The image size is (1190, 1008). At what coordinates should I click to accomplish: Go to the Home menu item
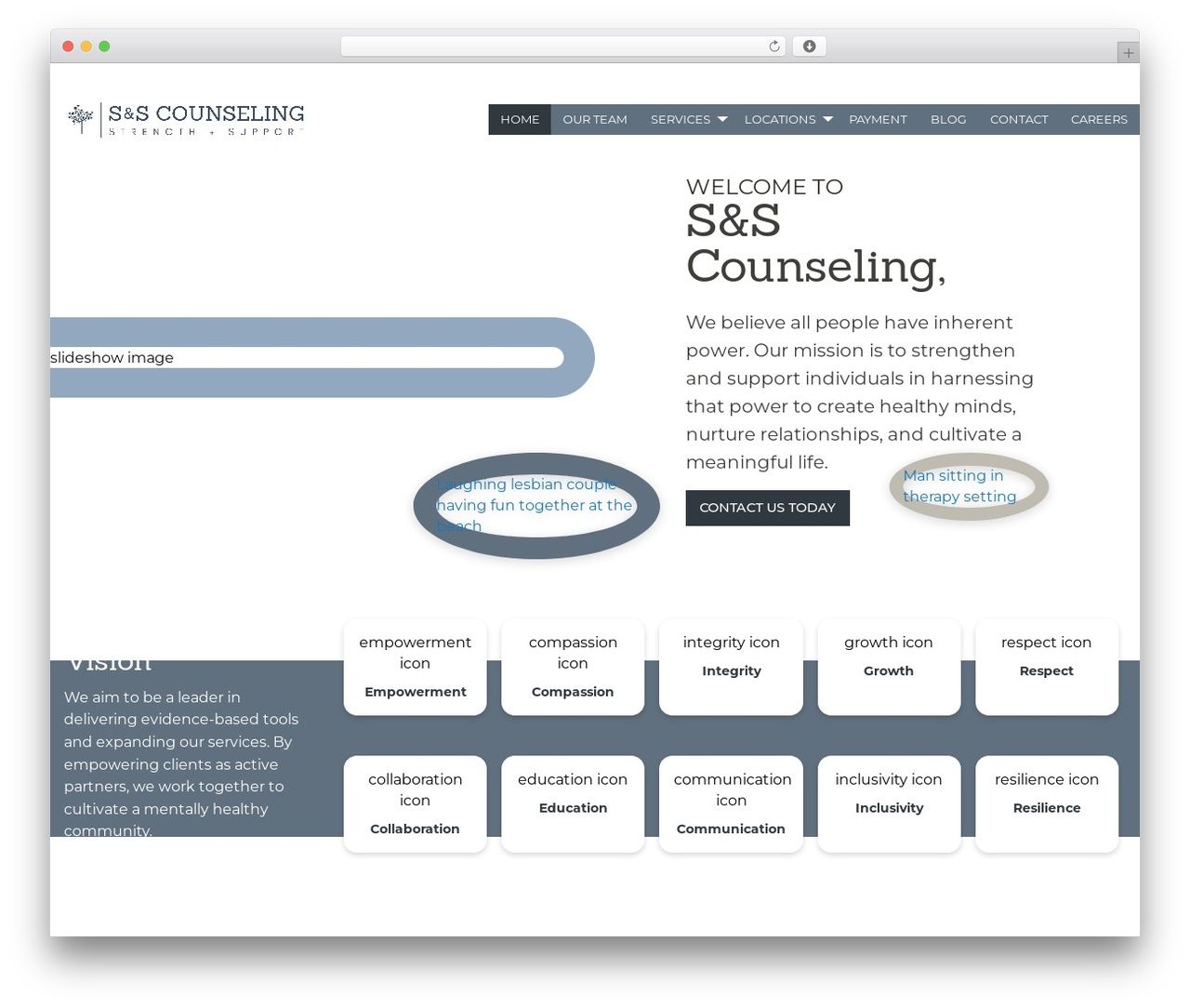click(x=520, y=120)
